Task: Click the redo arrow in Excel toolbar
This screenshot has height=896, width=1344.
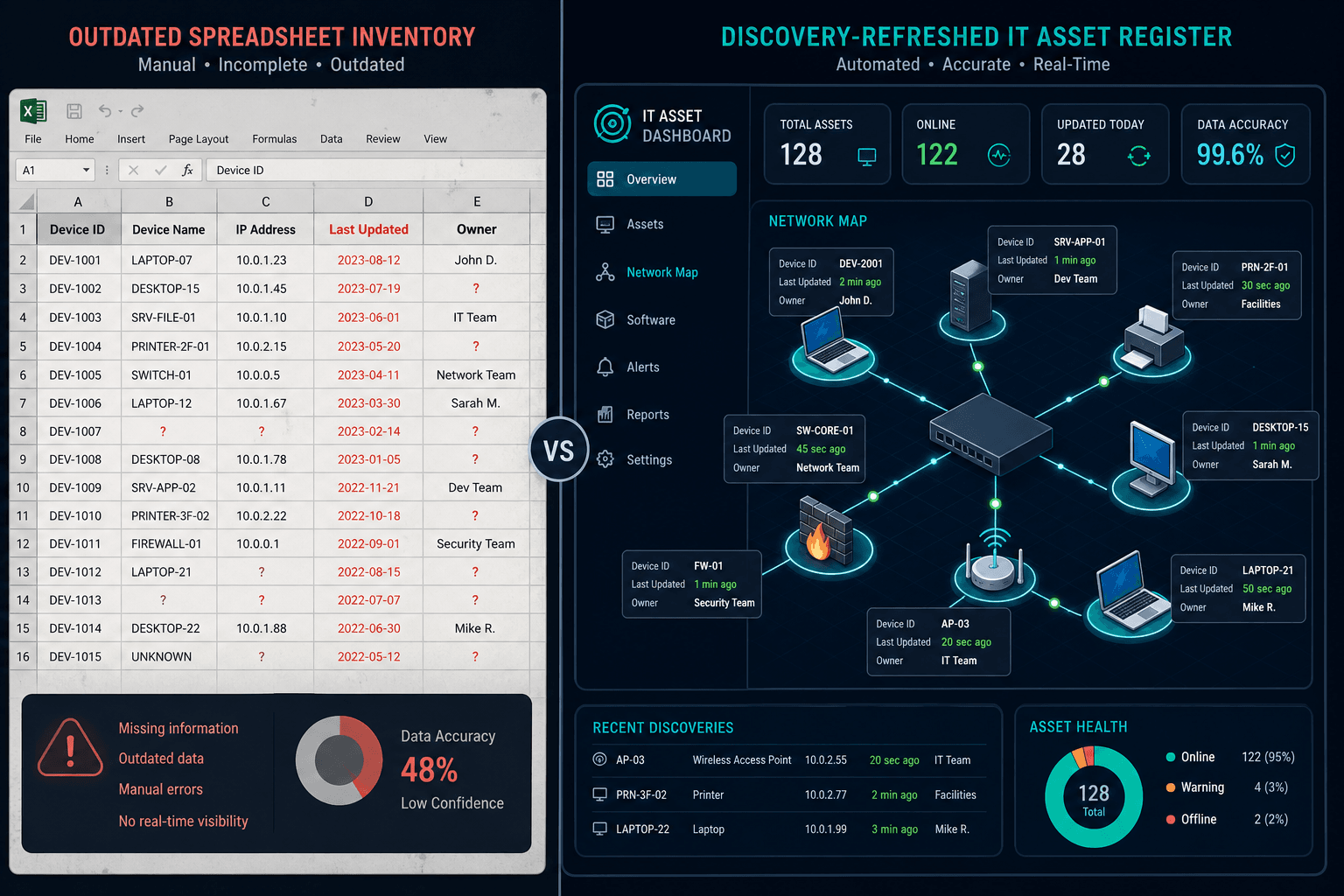Action: point(137,111)
